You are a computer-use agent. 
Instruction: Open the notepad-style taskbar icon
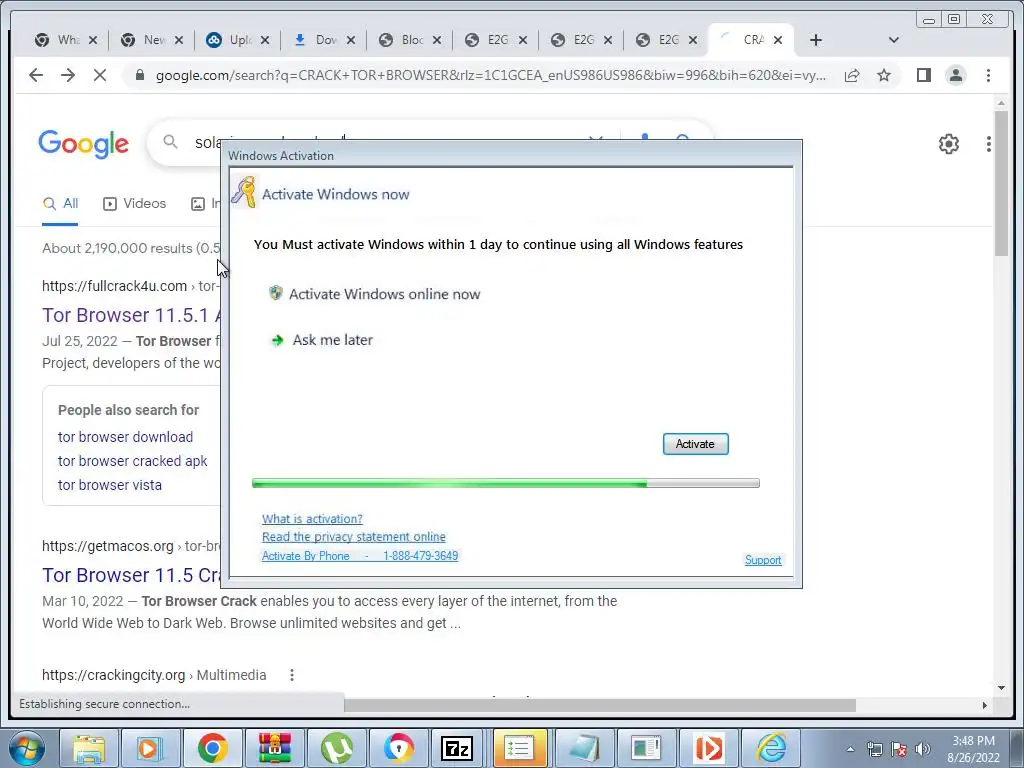[x=584, y=748]
